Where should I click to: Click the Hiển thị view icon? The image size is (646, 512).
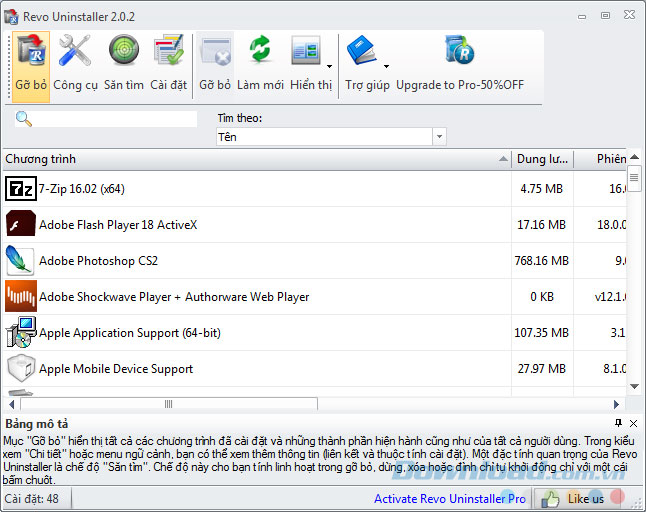(x=306, y=50)
